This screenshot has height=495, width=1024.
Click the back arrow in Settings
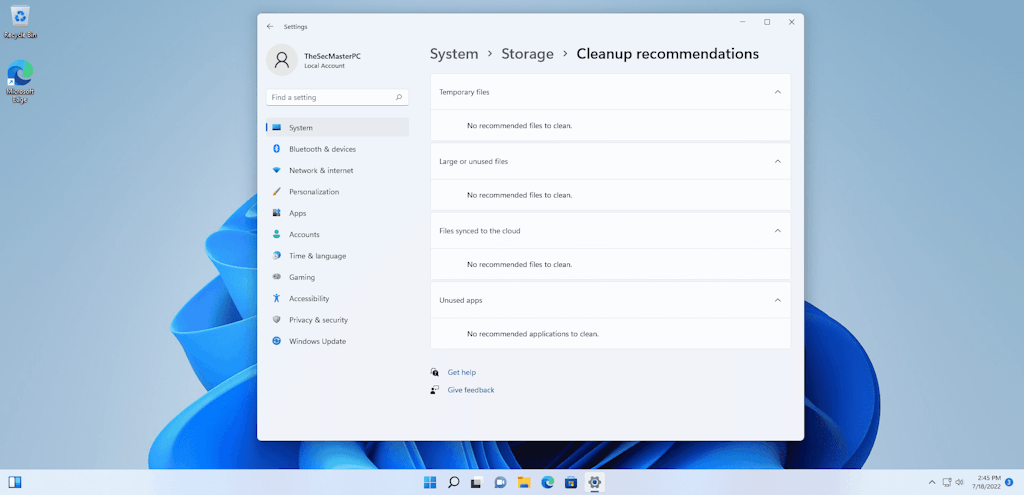point(270,27)
